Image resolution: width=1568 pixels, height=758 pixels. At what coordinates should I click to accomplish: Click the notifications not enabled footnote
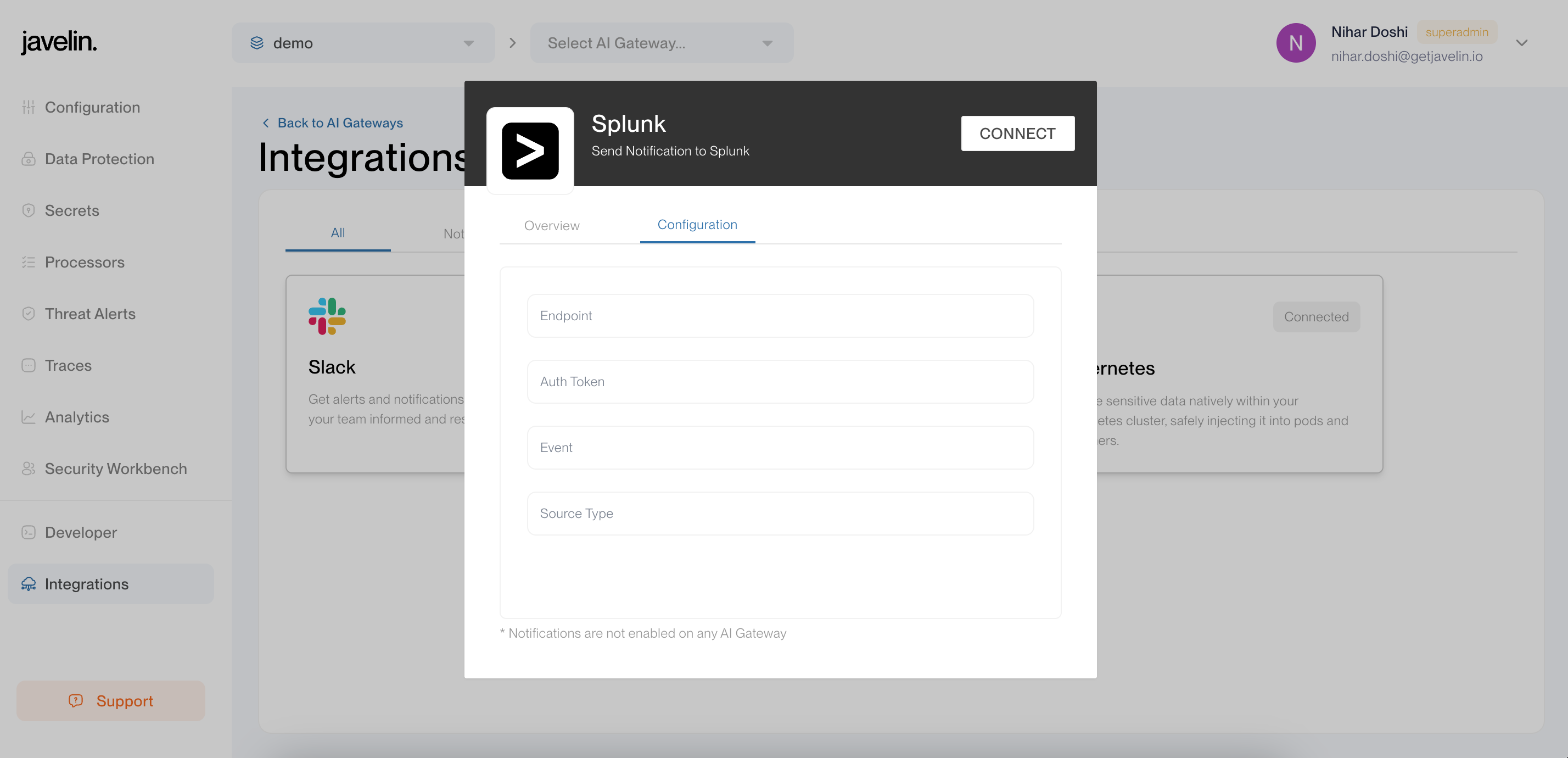pos(643,633)
